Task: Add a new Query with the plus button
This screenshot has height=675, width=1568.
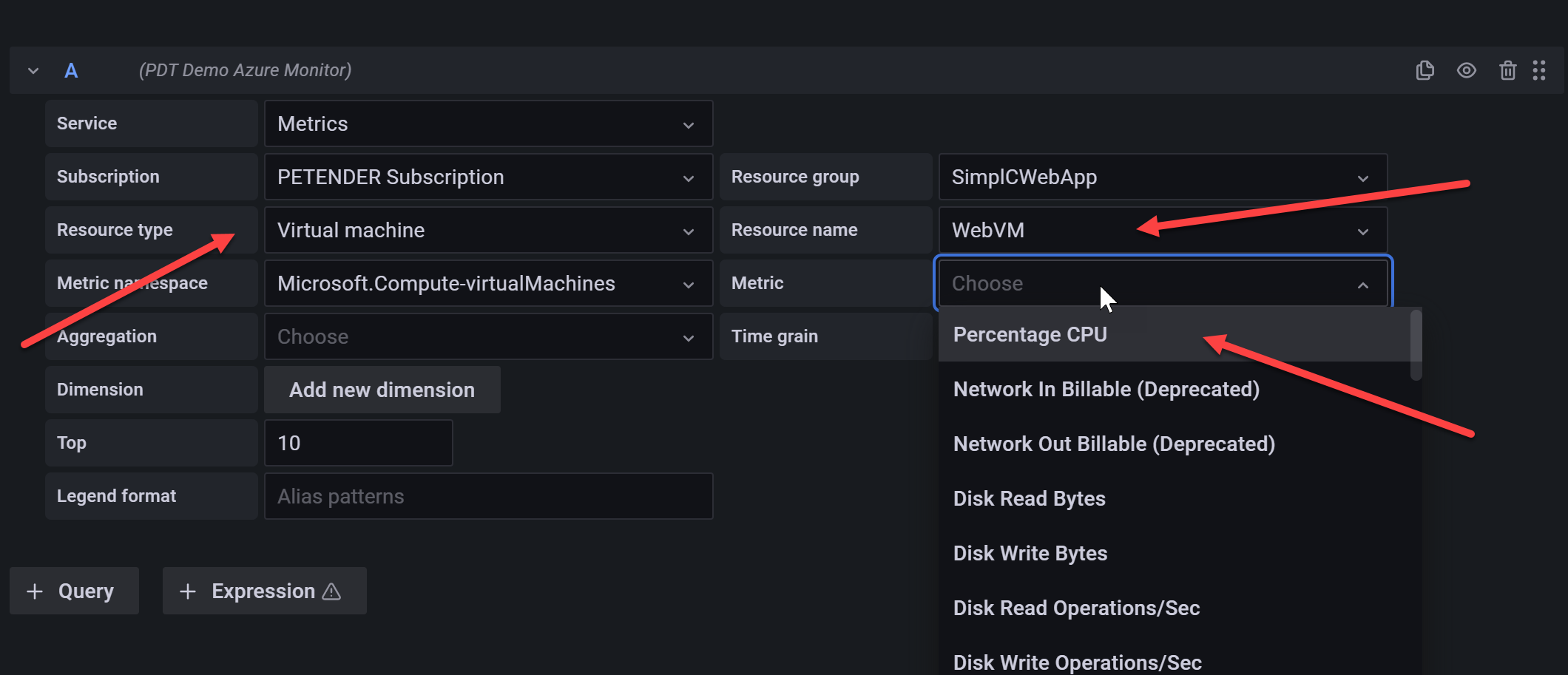Action: point(74,591)
